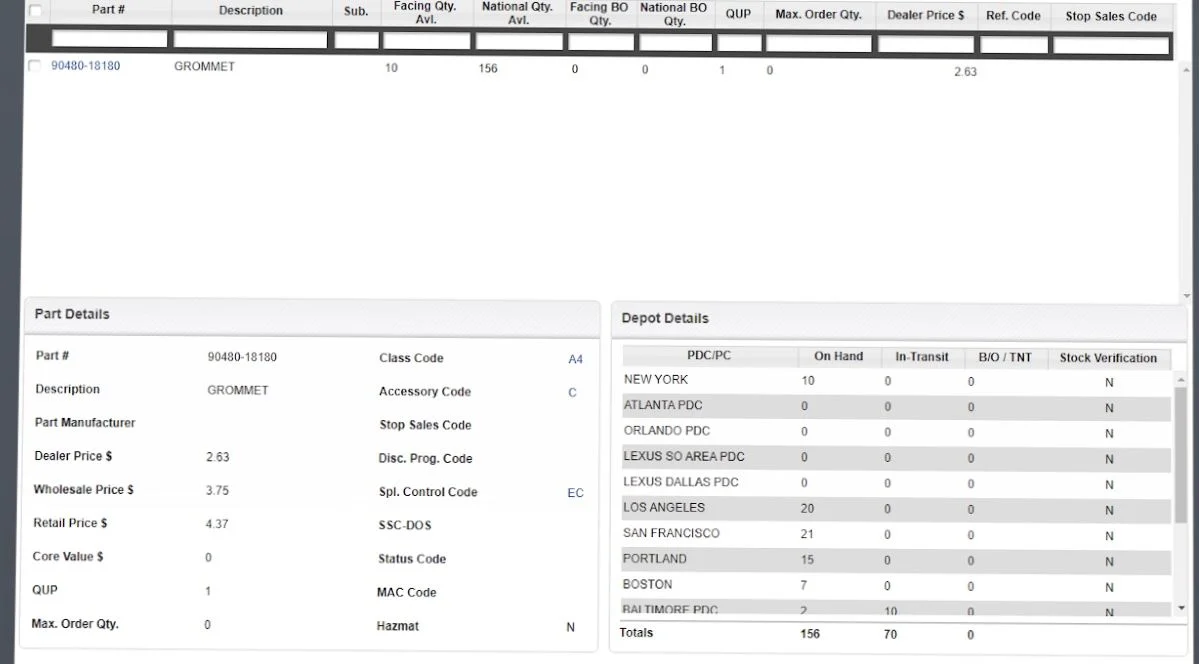Click the Description filter input field
Image resolution: width=1199 pixels, height=664 pixels.
pos(250,39)
